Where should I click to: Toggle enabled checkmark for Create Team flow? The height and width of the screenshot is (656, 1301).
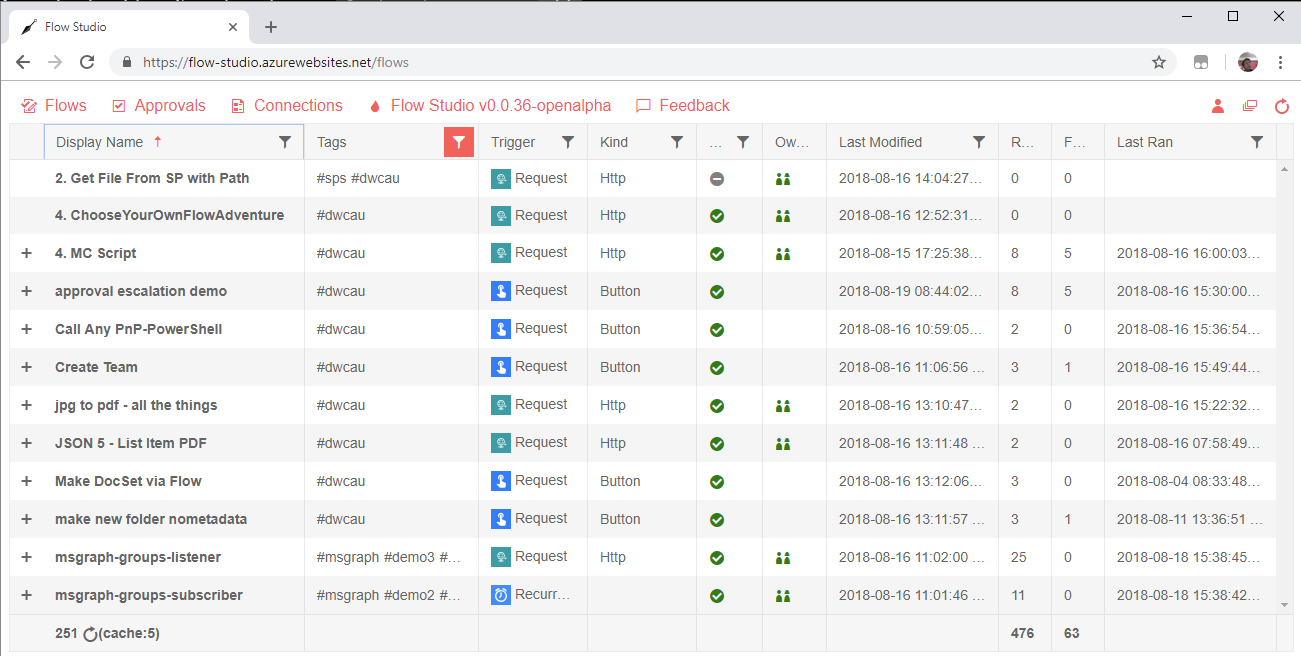pyautogui.click(x=716, y=368)
